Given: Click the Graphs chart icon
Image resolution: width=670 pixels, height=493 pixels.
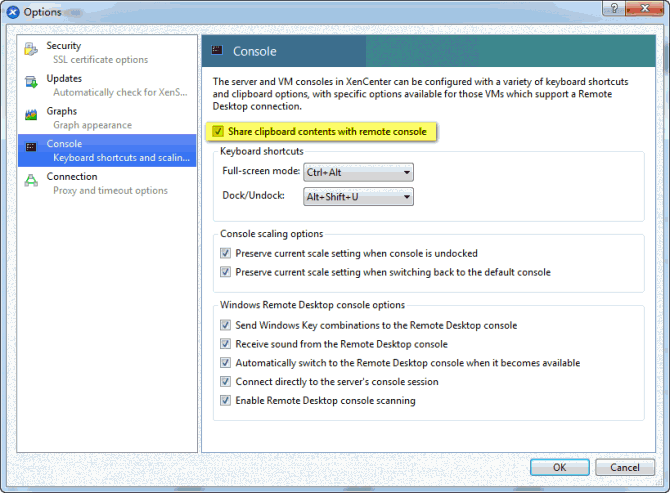Looking at the screenshot, I should (x=31, y=114).
